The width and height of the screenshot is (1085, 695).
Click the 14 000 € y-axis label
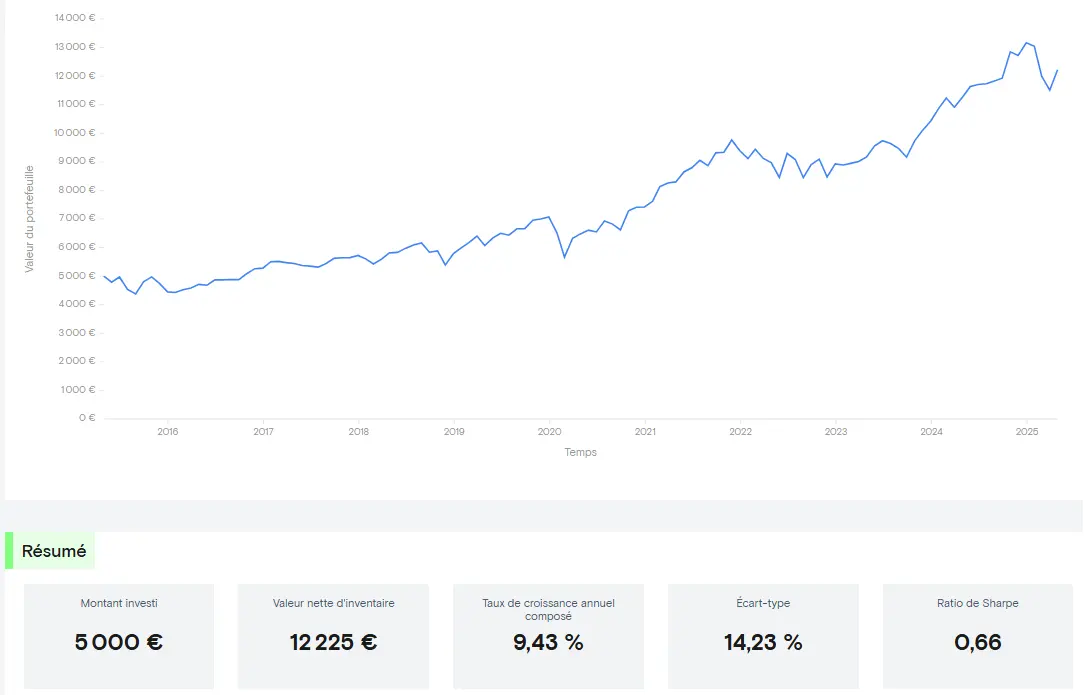click(x=75, y=18)
